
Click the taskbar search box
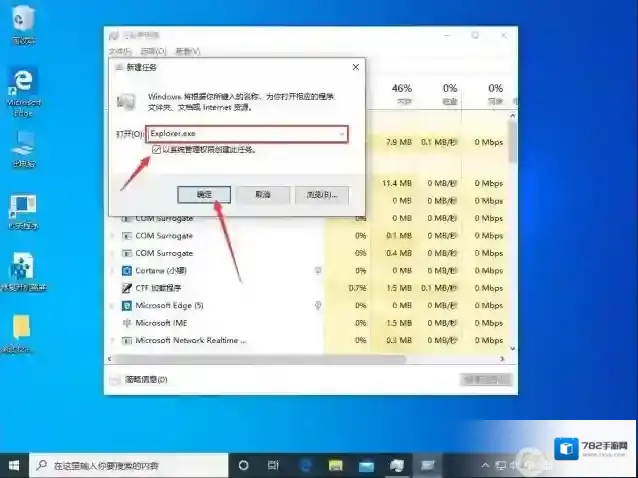(x=129, y=465)
